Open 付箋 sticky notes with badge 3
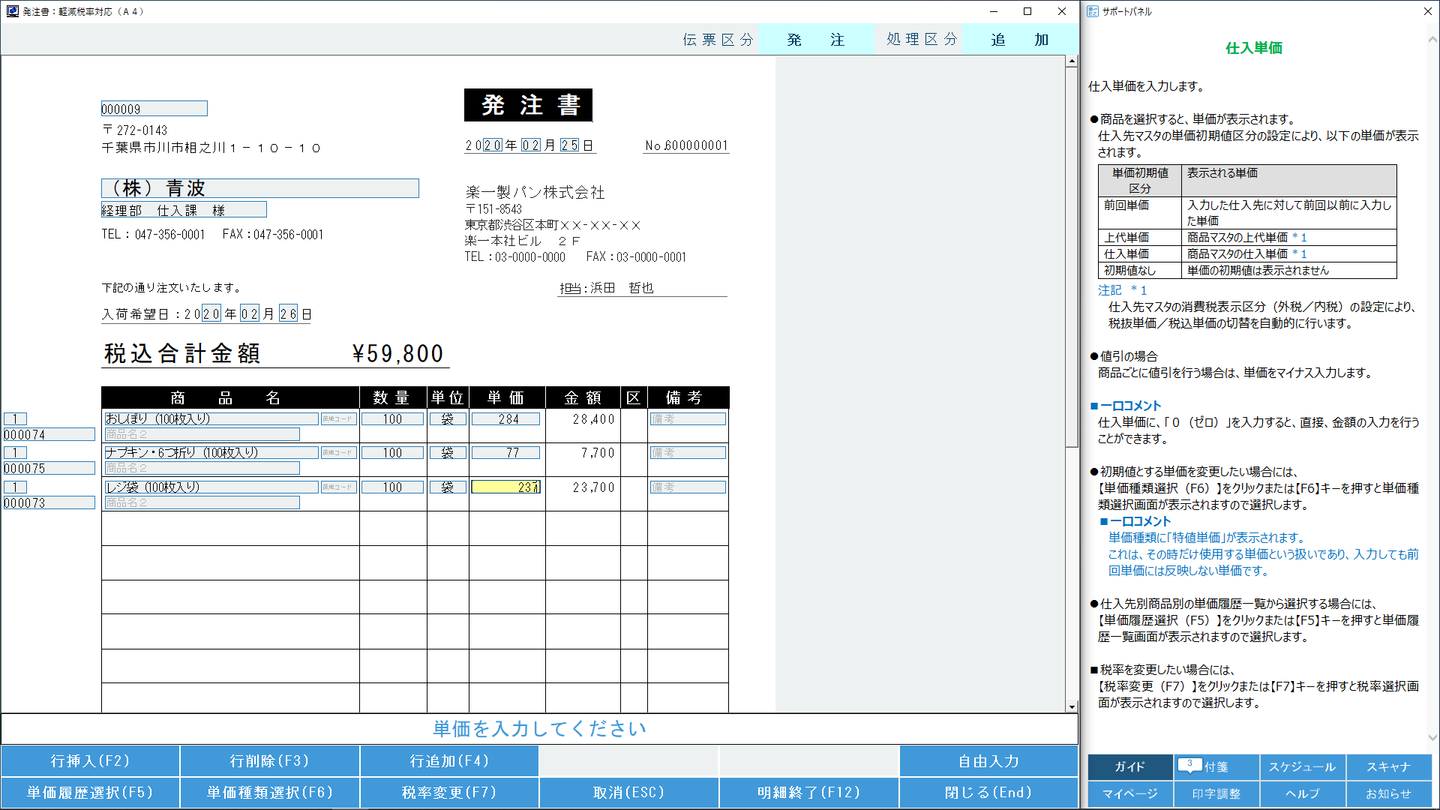Viewport: 1440px width, 810px height. [x=1205, y=767]
